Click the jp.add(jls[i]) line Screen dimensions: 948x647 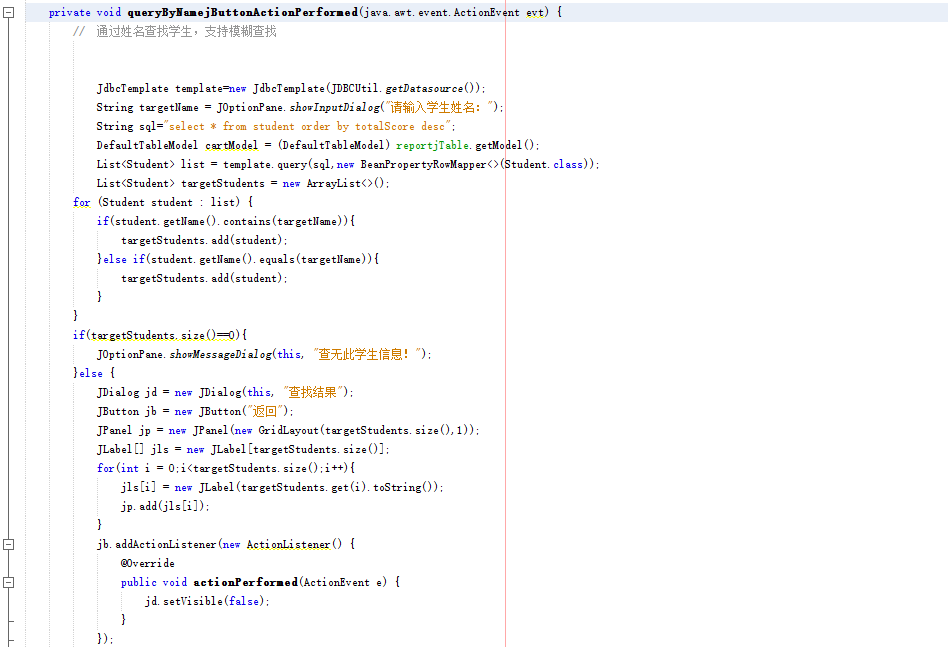tap(165, 506)
